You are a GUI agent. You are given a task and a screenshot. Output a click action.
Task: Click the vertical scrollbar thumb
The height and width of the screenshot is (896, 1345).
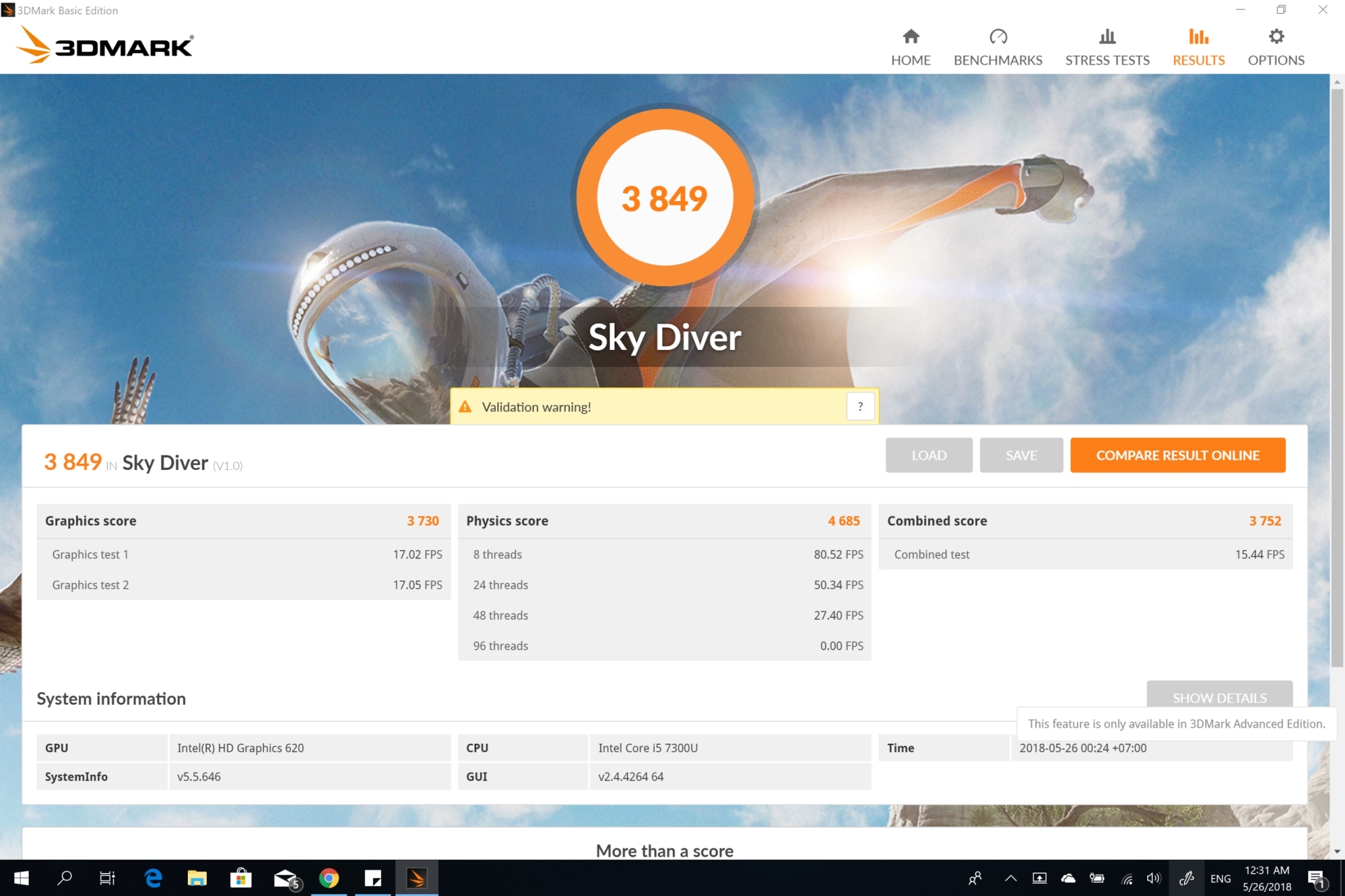(x=1337, y=377)
